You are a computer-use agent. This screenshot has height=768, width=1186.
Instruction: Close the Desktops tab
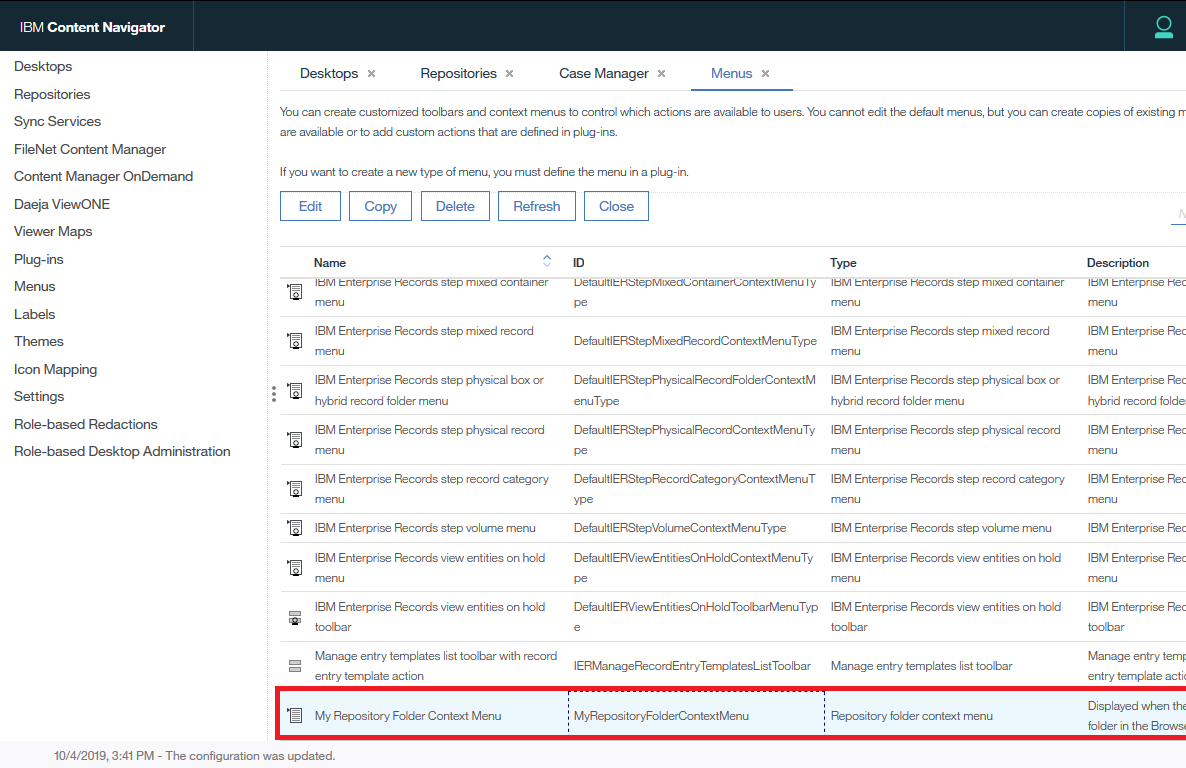(x=371, y=73)
